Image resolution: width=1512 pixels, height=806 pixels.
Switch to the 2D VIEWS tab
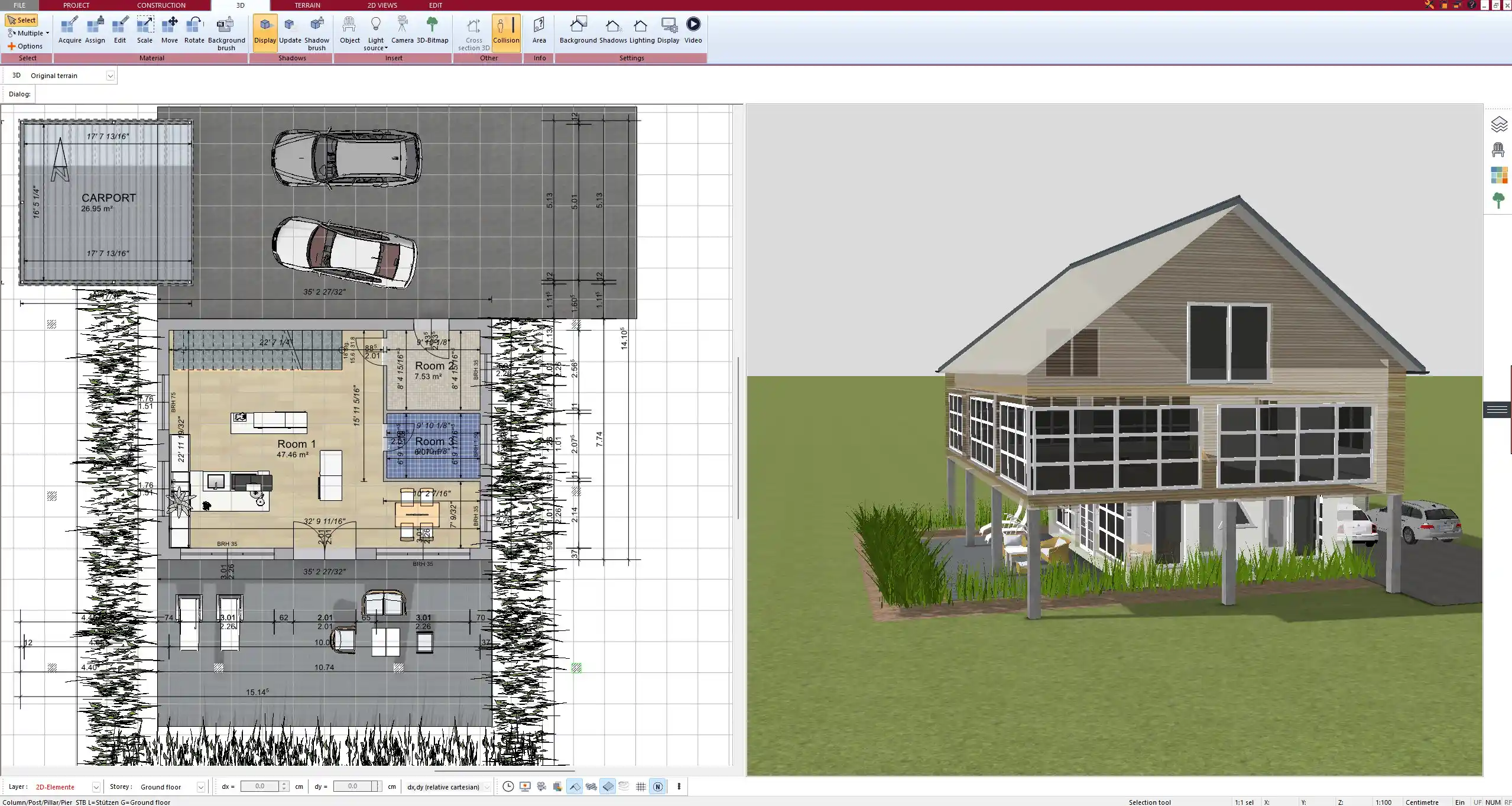coord(382,5)
